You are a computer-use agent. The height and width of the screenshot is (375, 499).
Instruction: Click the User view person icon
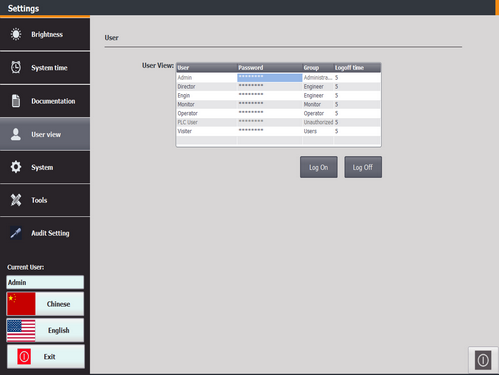point(16,134)
